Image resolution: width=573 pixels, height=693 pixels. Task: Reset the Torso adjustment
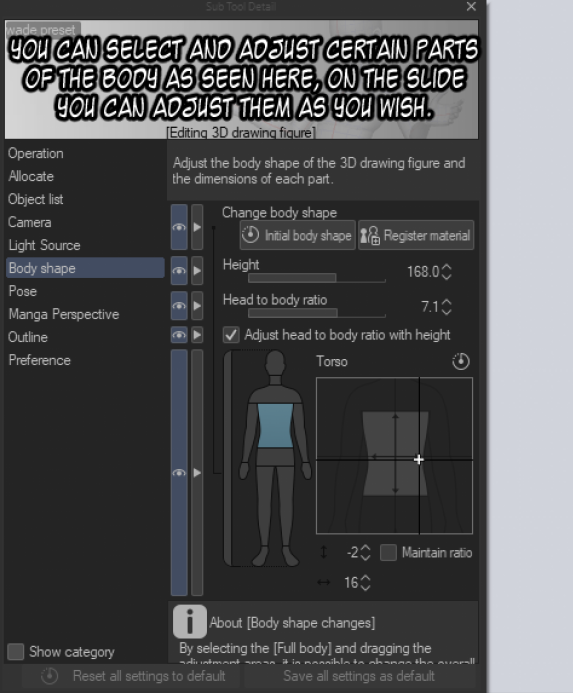(461, 362)
